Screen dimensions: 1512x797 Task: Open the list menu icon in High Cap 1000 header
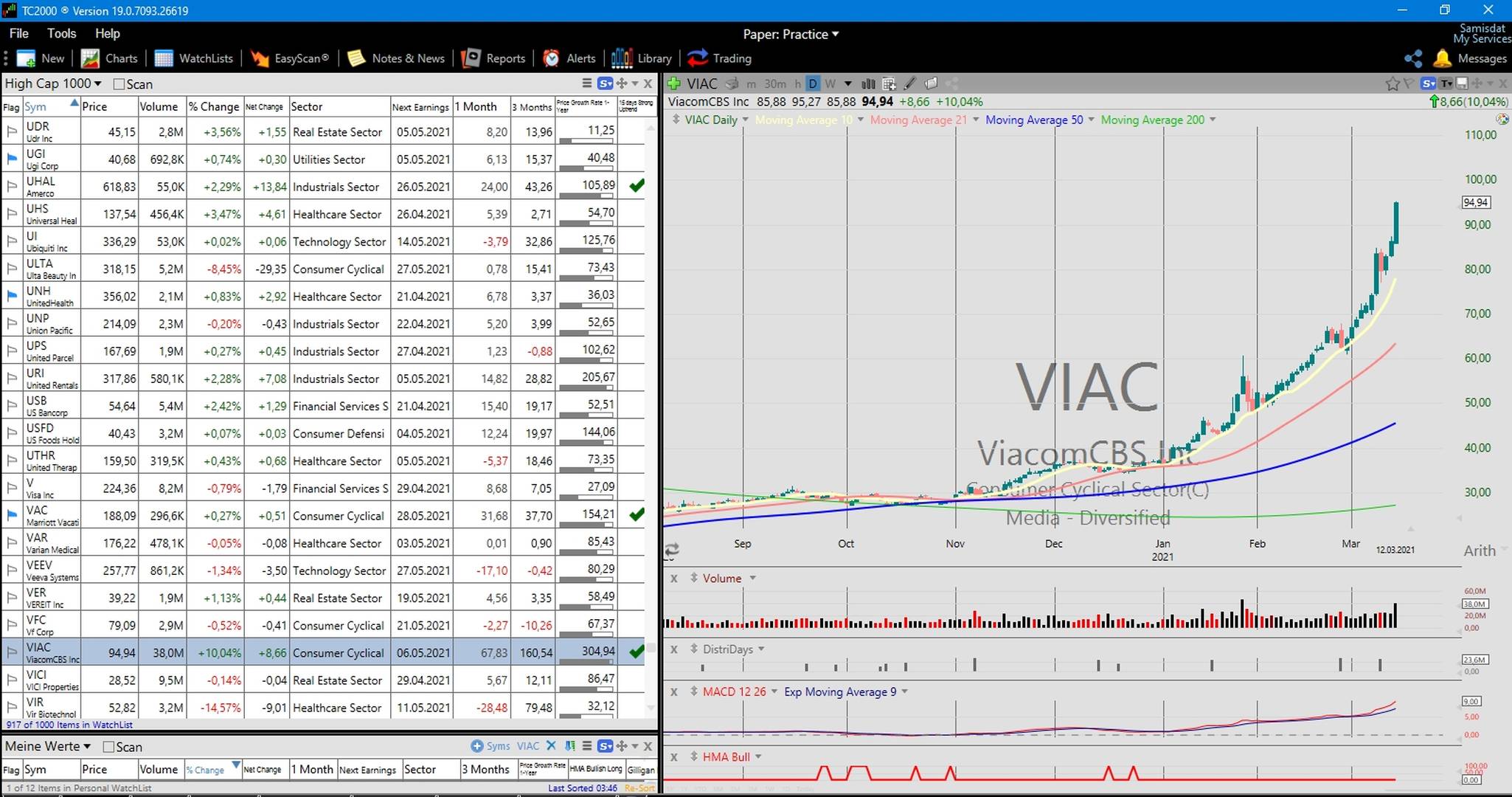pyautogui.click(x=587, y=83)
